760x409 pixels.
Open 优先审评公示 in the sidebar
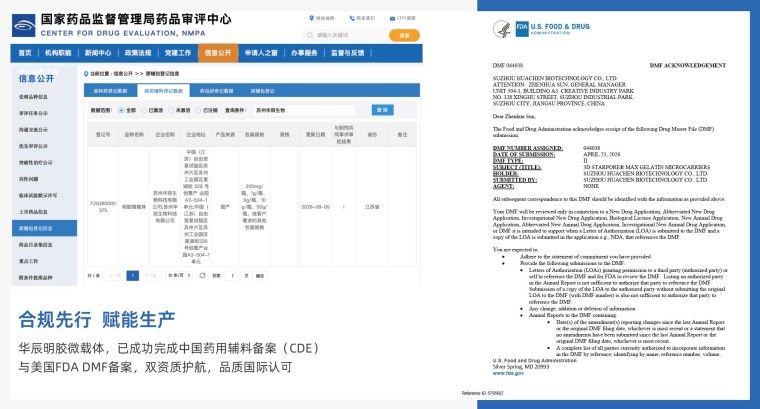point(33,146)
